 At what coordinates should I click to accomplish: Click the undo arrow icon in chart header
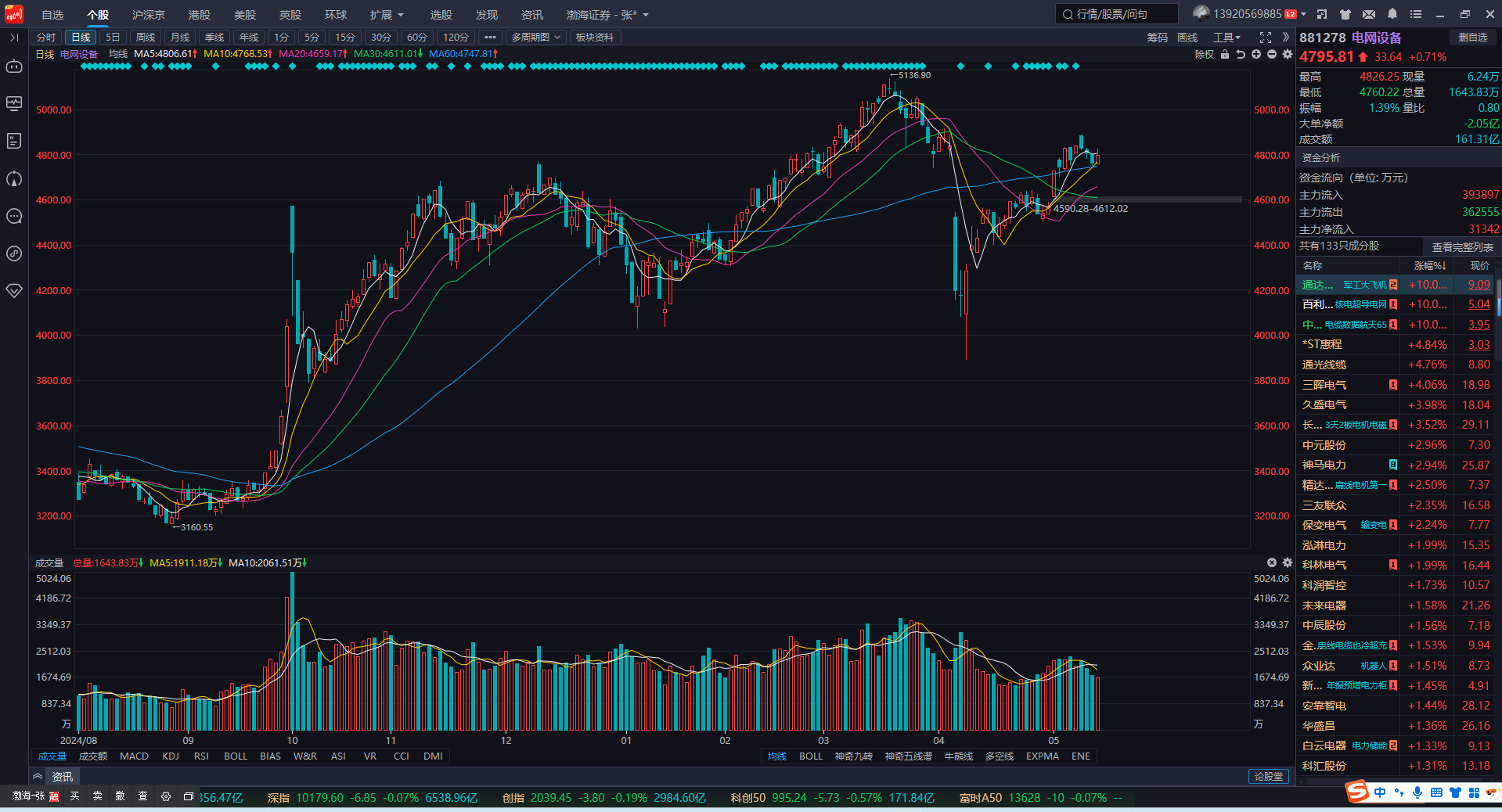(1241, 54)
